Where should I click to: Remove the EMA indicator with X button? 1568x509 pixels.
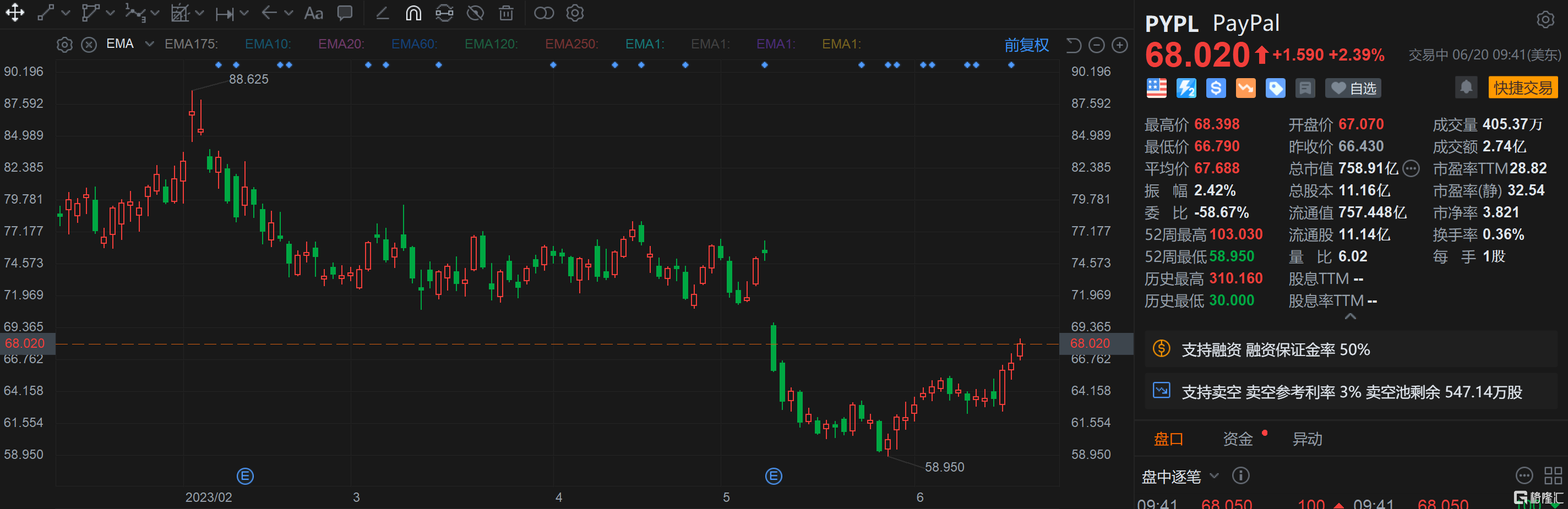pyautogui.click(x=89, y=45)
